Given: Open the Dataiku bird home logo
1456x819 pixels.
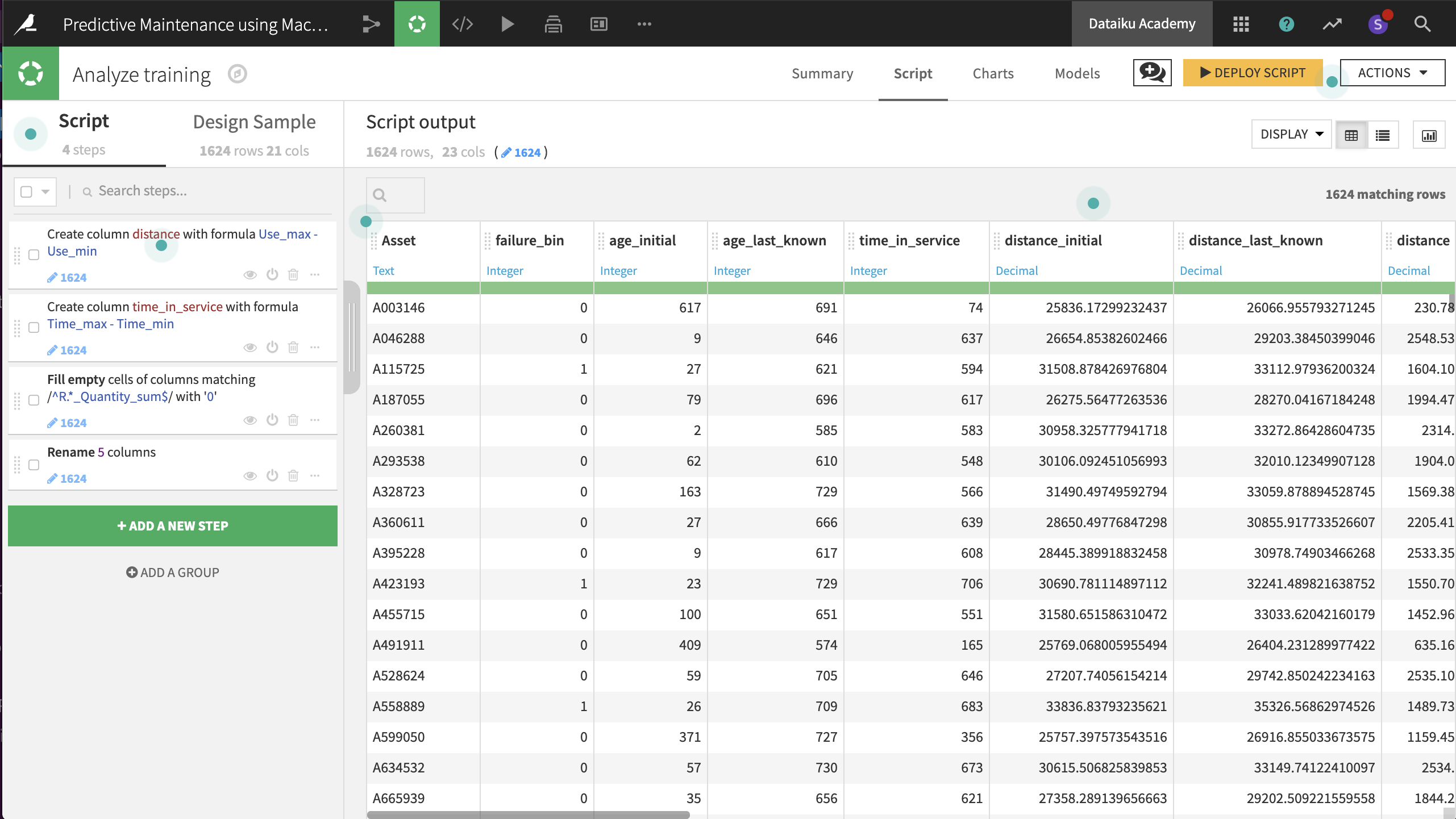Looking at the screenshot, I should pyautogui.click(x=26, y=24).
